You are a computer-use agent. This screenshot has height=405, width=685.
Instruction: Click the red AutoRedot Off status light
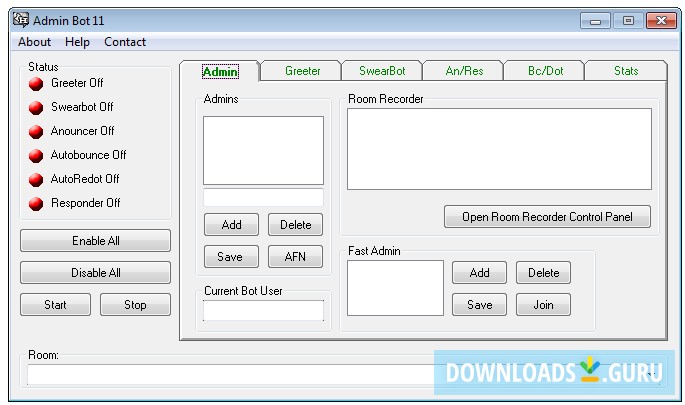(36, 180)
